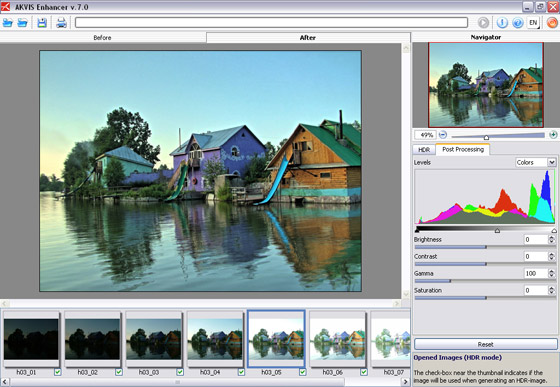Click the Levels label
This screenshot has height=387, width=560.
click(422, 162)
